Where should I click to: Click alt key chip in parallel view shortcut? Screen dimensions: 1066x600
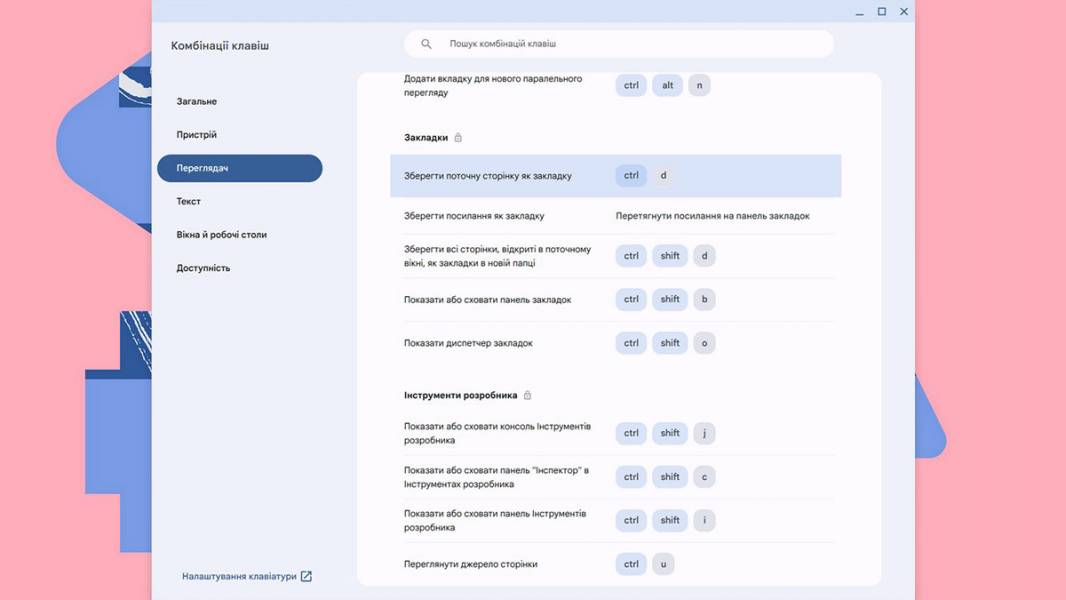[668, 85]
